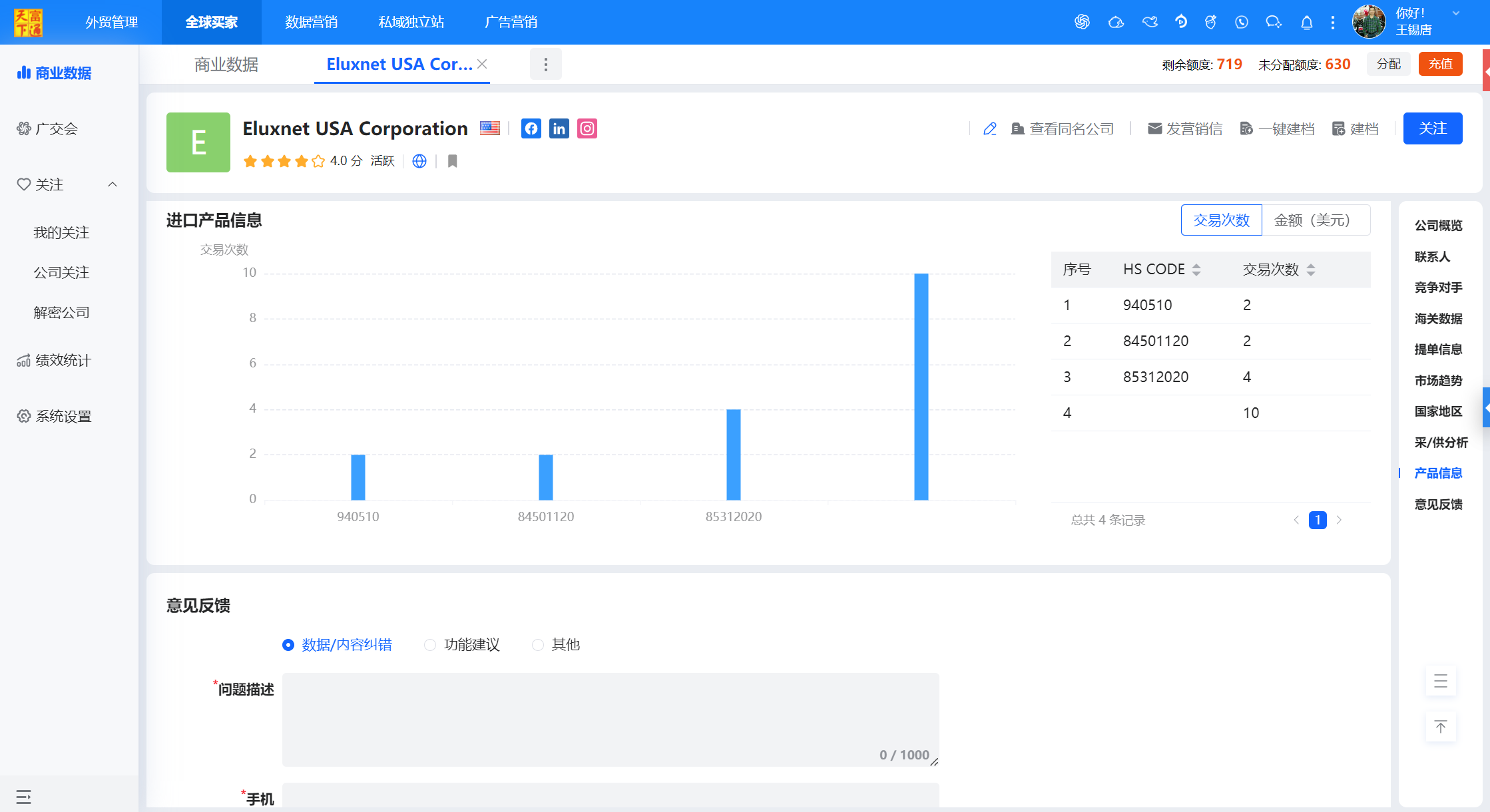This screenshot has width=1490, height=812.
Task: Click 发营销信 to send marketing email
Action: pyautogui.click(x=1185, y=128)
